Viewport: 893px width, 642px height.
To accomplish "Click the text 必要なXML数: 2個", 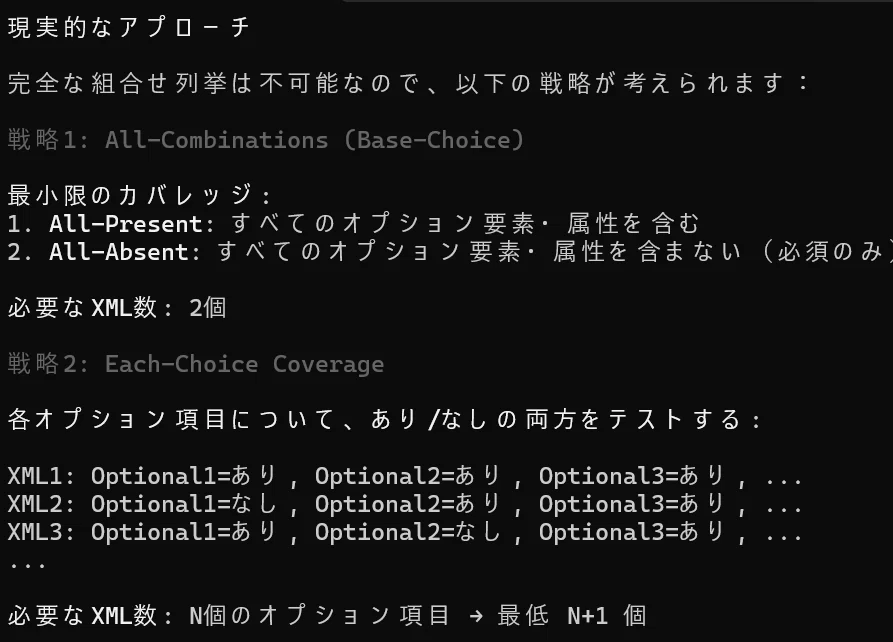I will pos(117,308).
